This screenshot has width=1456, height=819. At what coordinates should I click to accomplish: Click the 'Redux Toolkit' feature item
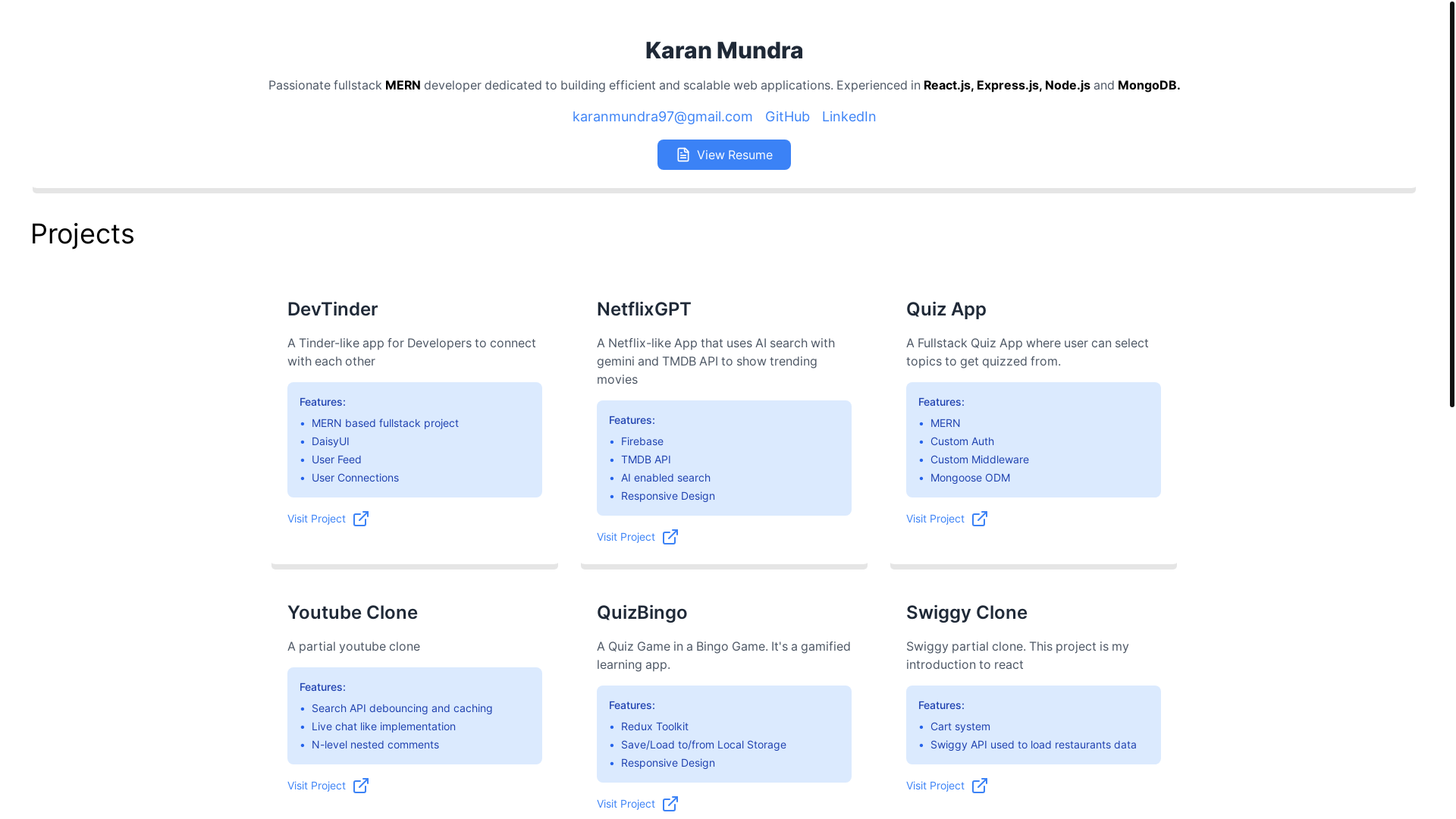tap(655, 726)
